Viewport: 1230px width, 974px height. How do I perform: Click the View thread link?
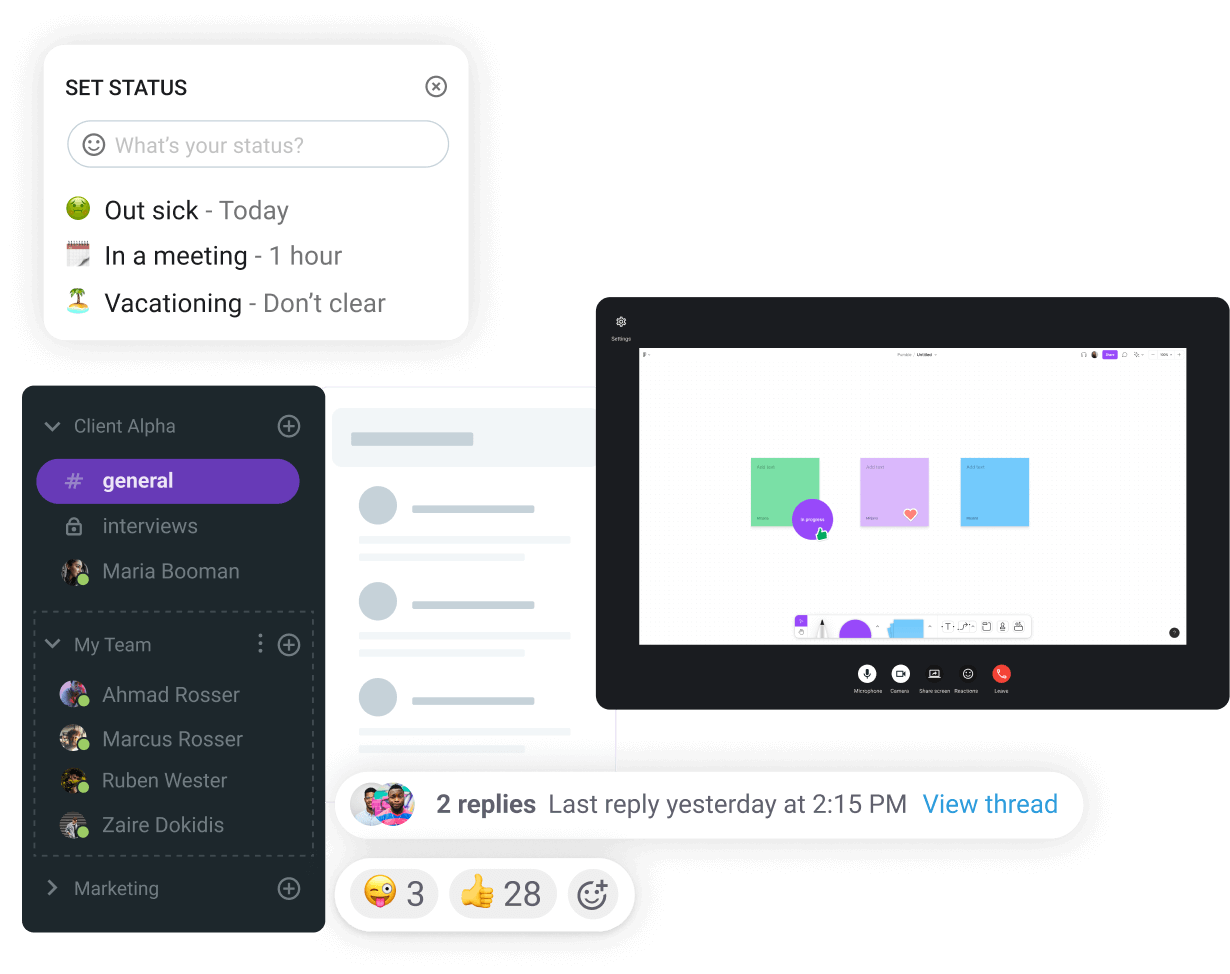click(990, 804)
